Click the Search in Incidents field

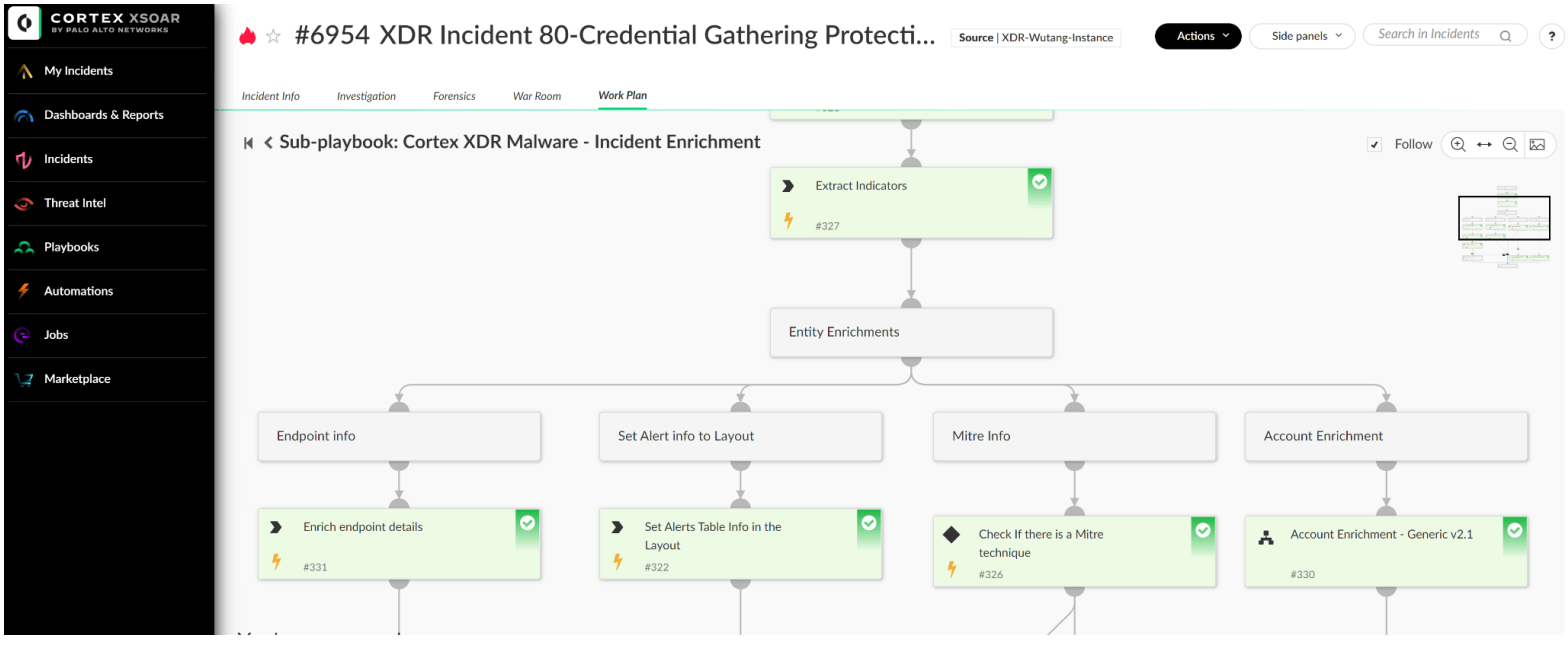pos(1436,35)
